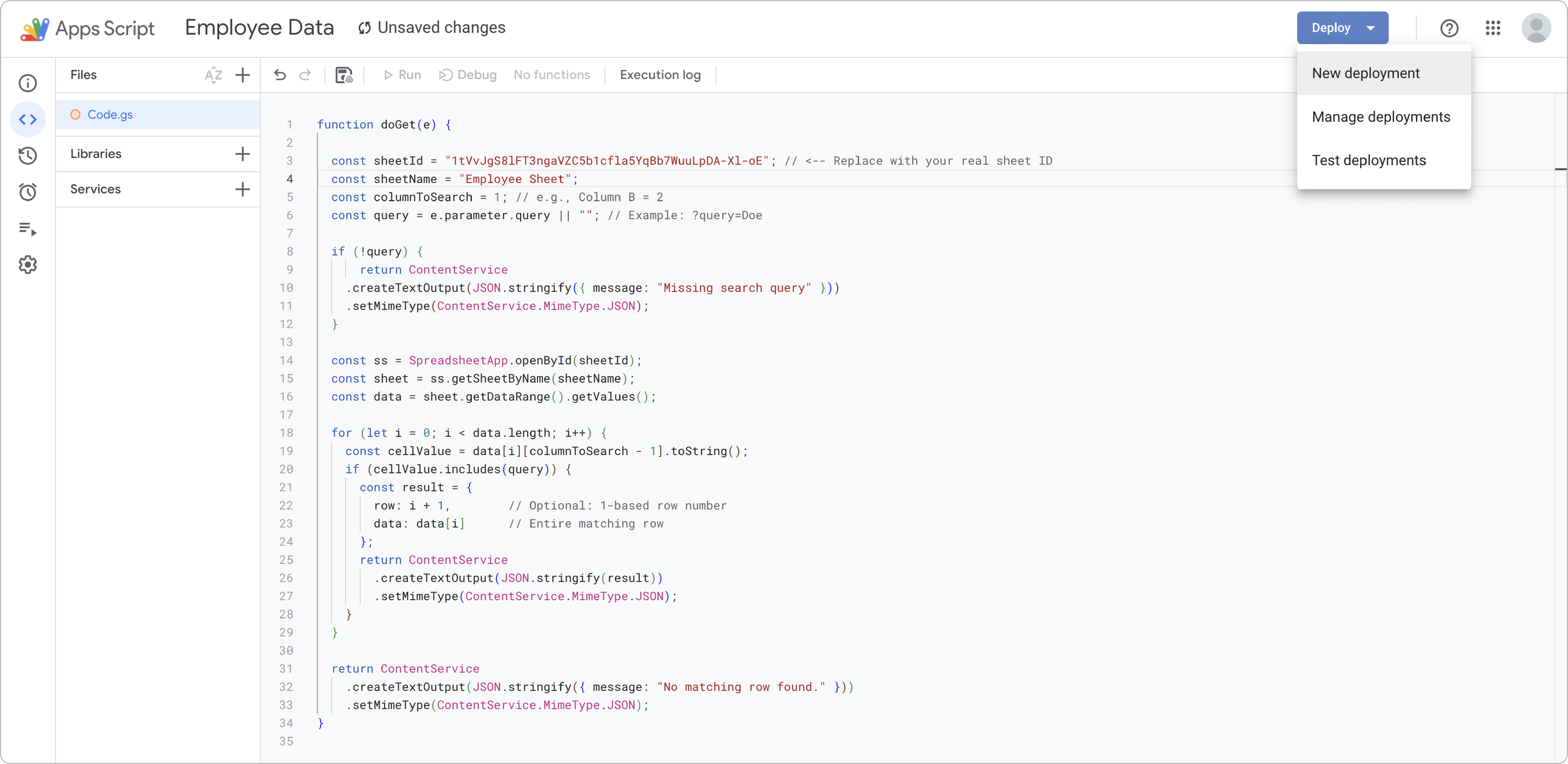This screenshot has width=1568, height=764.
Task: Add a new file with plus icon
Action: tap(242, 75)
